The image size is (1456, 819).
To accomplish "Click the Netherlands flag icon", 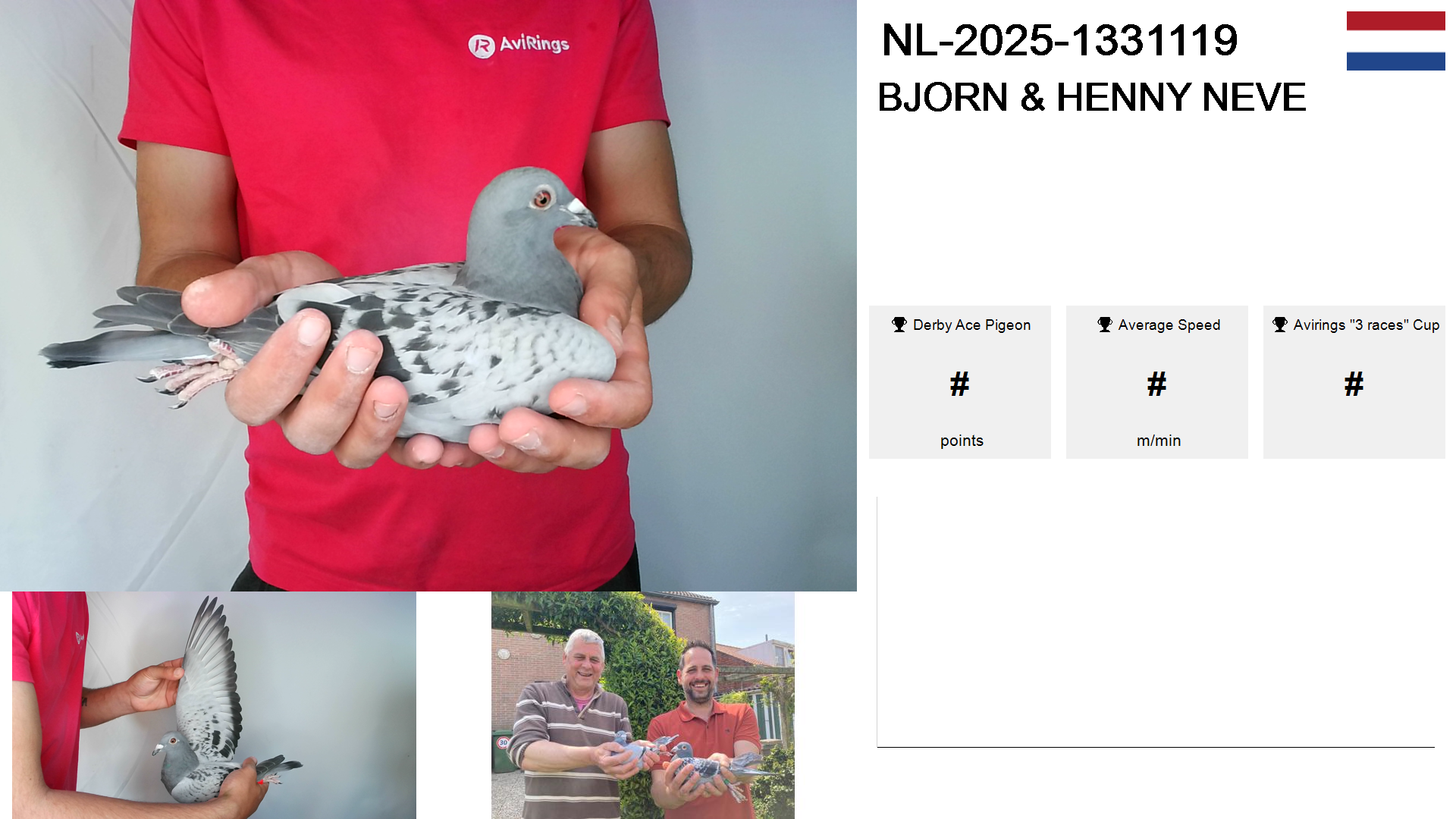I will pyautogui.click(x=1395, y=41).
